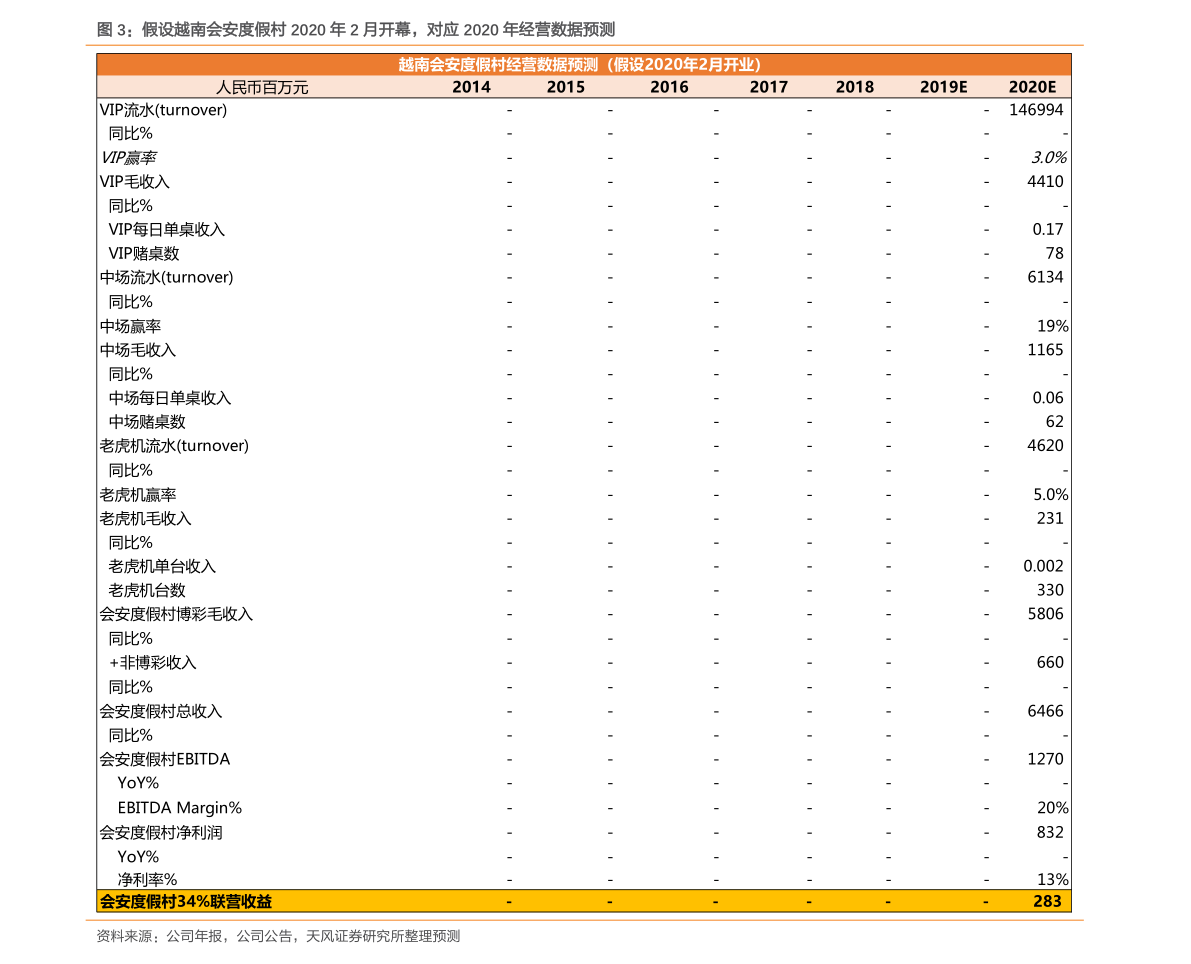Click the 资料来源 source footnote text
Viewport: 1191px width, 964px height.
[x=278, y=937]
